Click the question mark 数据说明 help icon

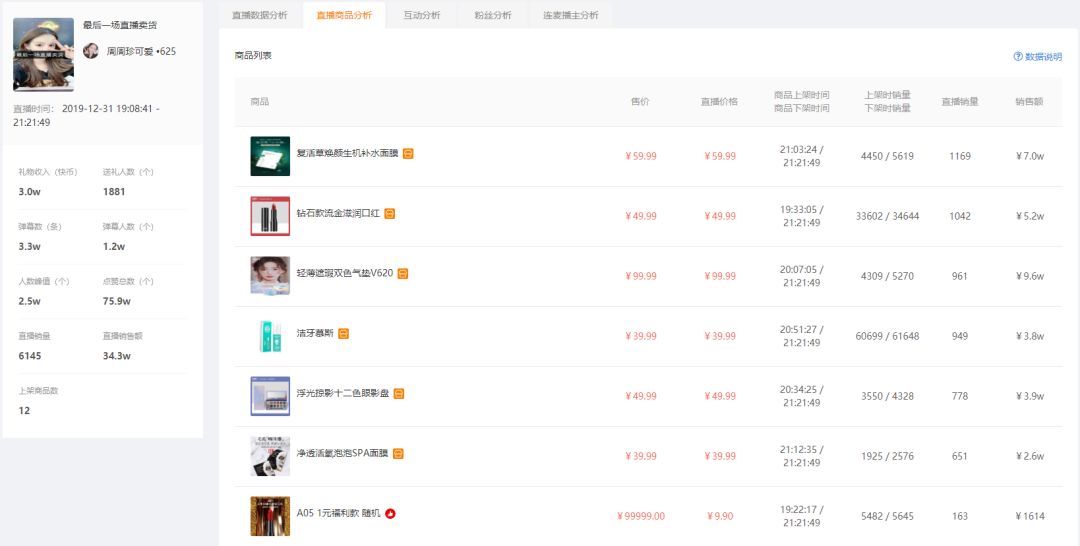coord(1018,56)
